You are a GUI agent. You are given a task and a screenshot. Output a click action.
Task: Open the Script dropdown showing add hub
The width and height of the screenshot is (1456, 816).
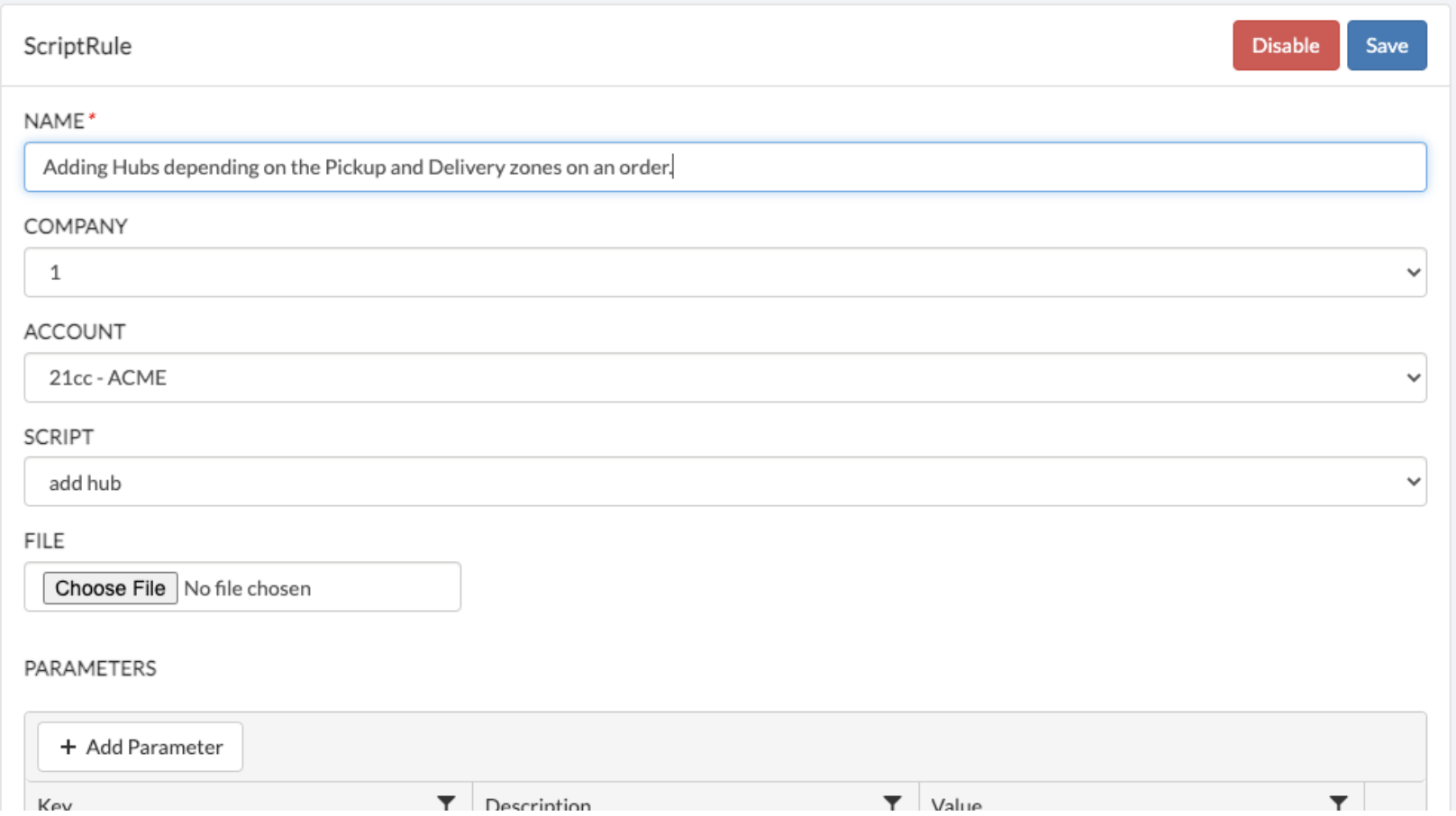725,482
